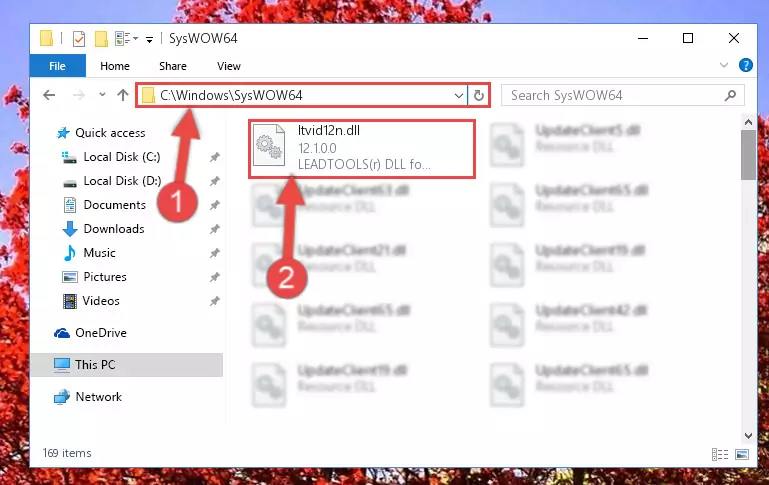Image resolution: width=769 pixels, height=485 pixels.
Task: Refresh the SysWOW64 folder view
Action: point(479,95)
